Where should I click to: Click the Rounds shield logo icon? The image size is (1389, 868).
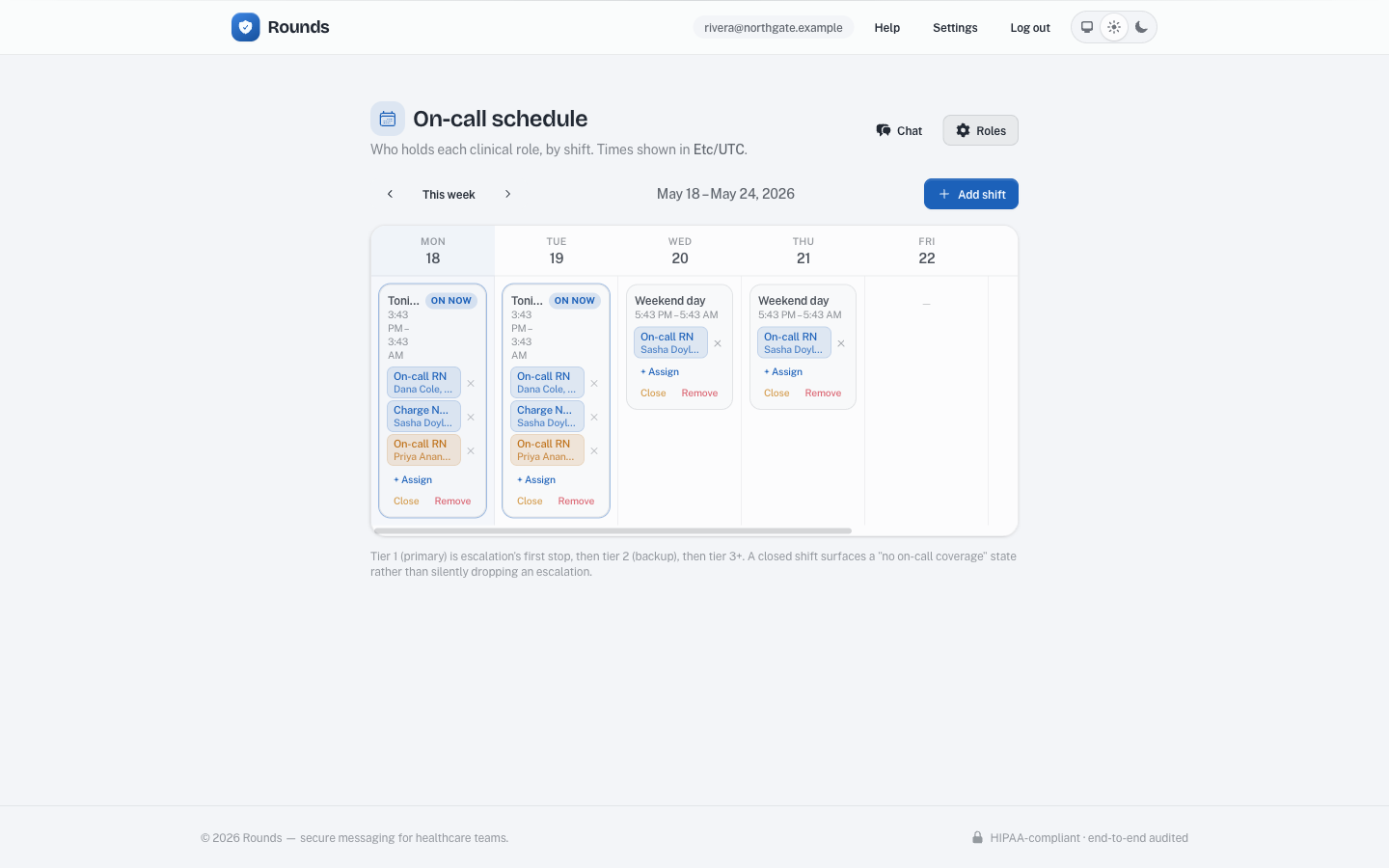[246, 27]
